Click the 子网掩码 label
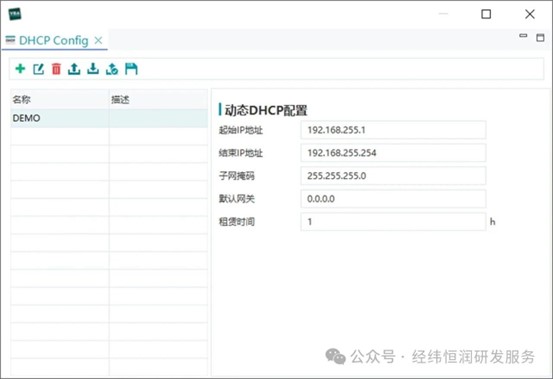Viewport: 553px width, 379px height. 237,176
